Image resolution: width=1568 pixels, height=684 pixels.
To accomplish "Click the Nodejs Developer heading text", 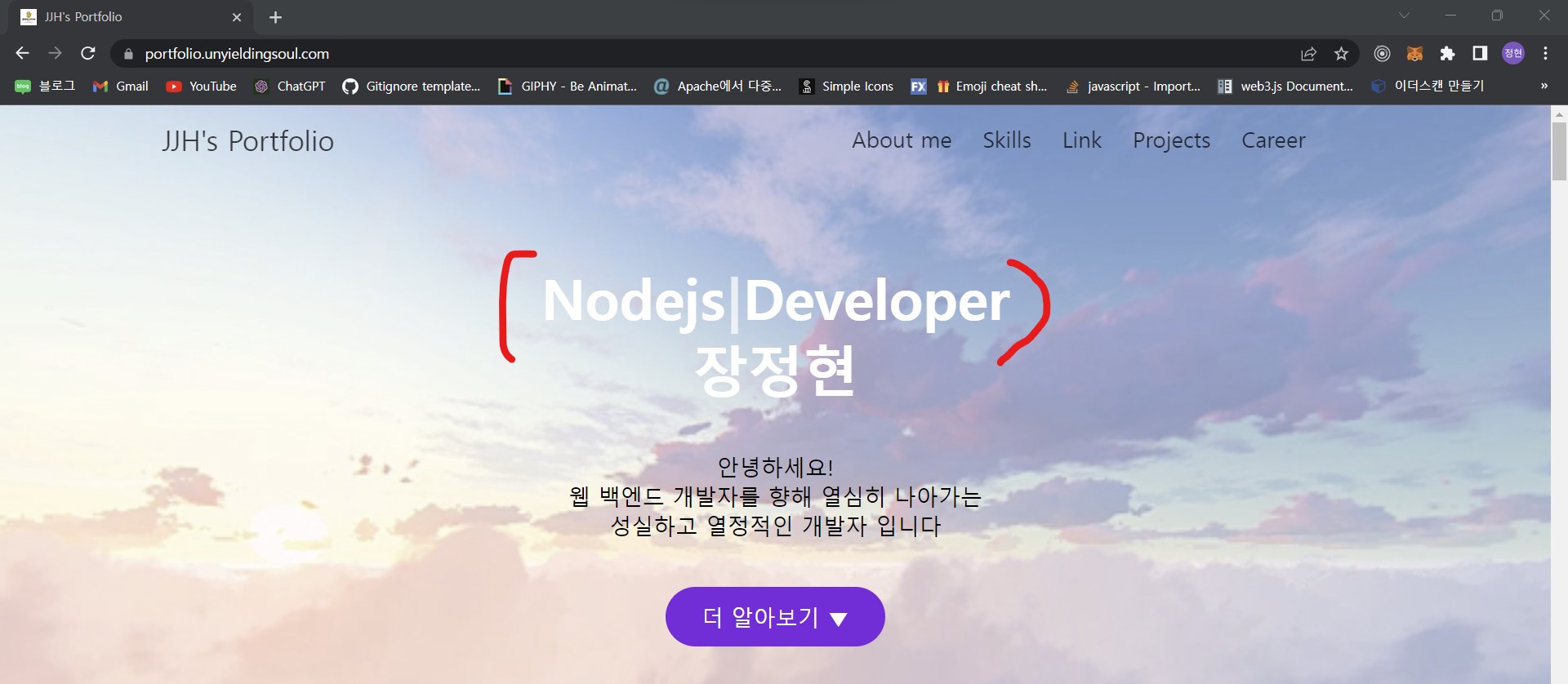I will click(776, 302).
